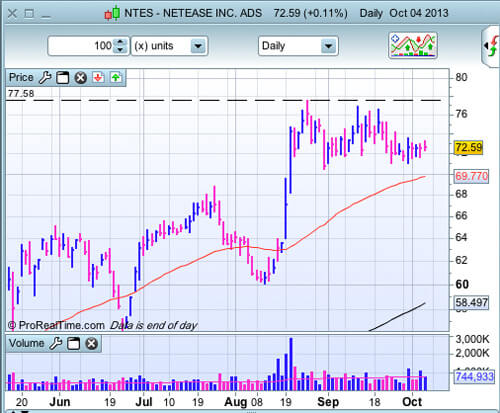This screenshot has width=500, height=413.
Task: Maximize the chart window
Action: tap(29, 14)
